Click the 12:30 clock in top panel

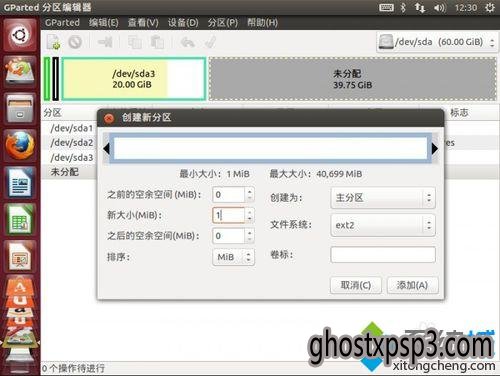click(466, 7)
